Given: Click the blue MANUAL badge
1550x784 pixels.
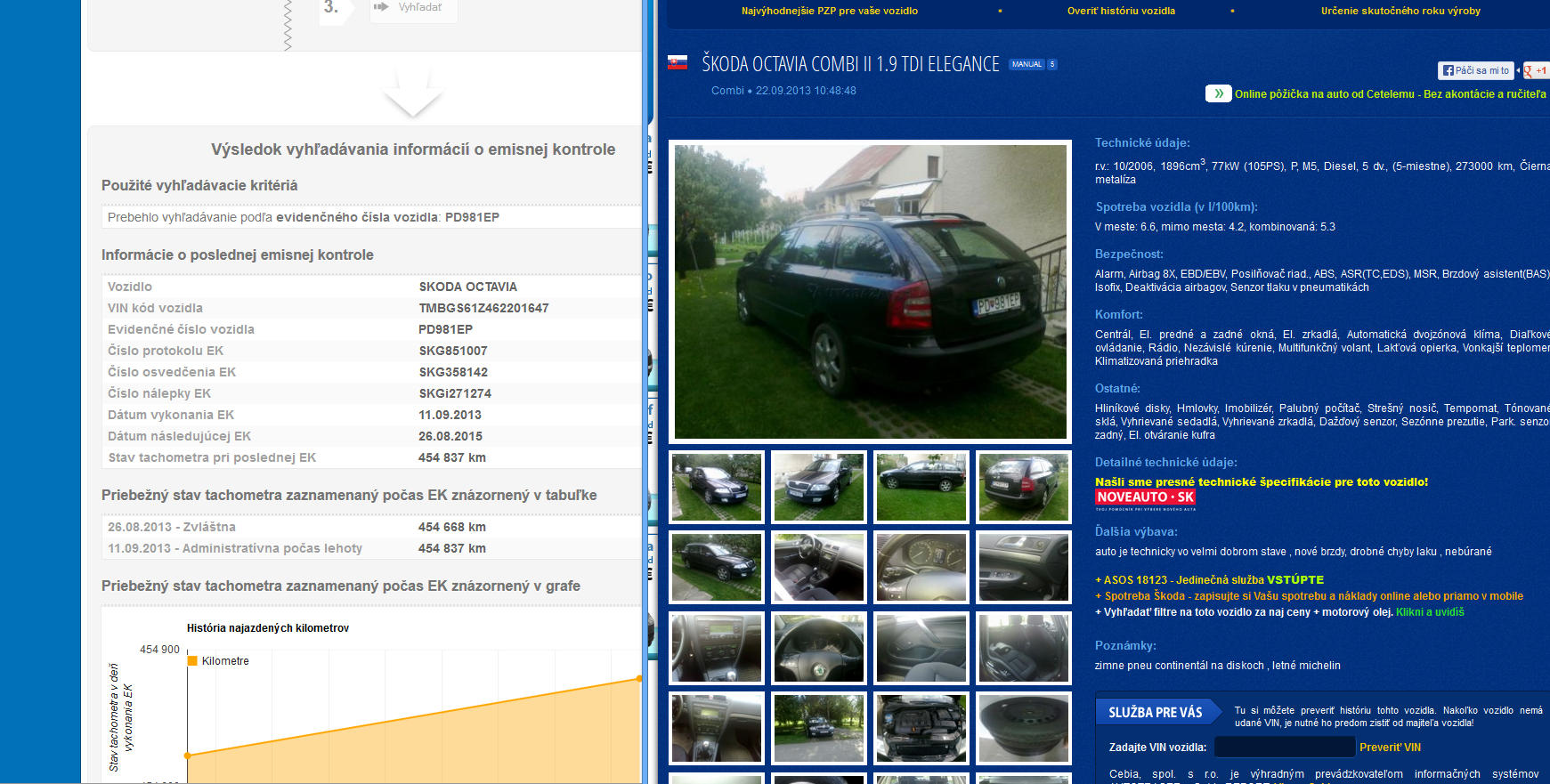Looking at the screenshot, I should point(1027,64).
